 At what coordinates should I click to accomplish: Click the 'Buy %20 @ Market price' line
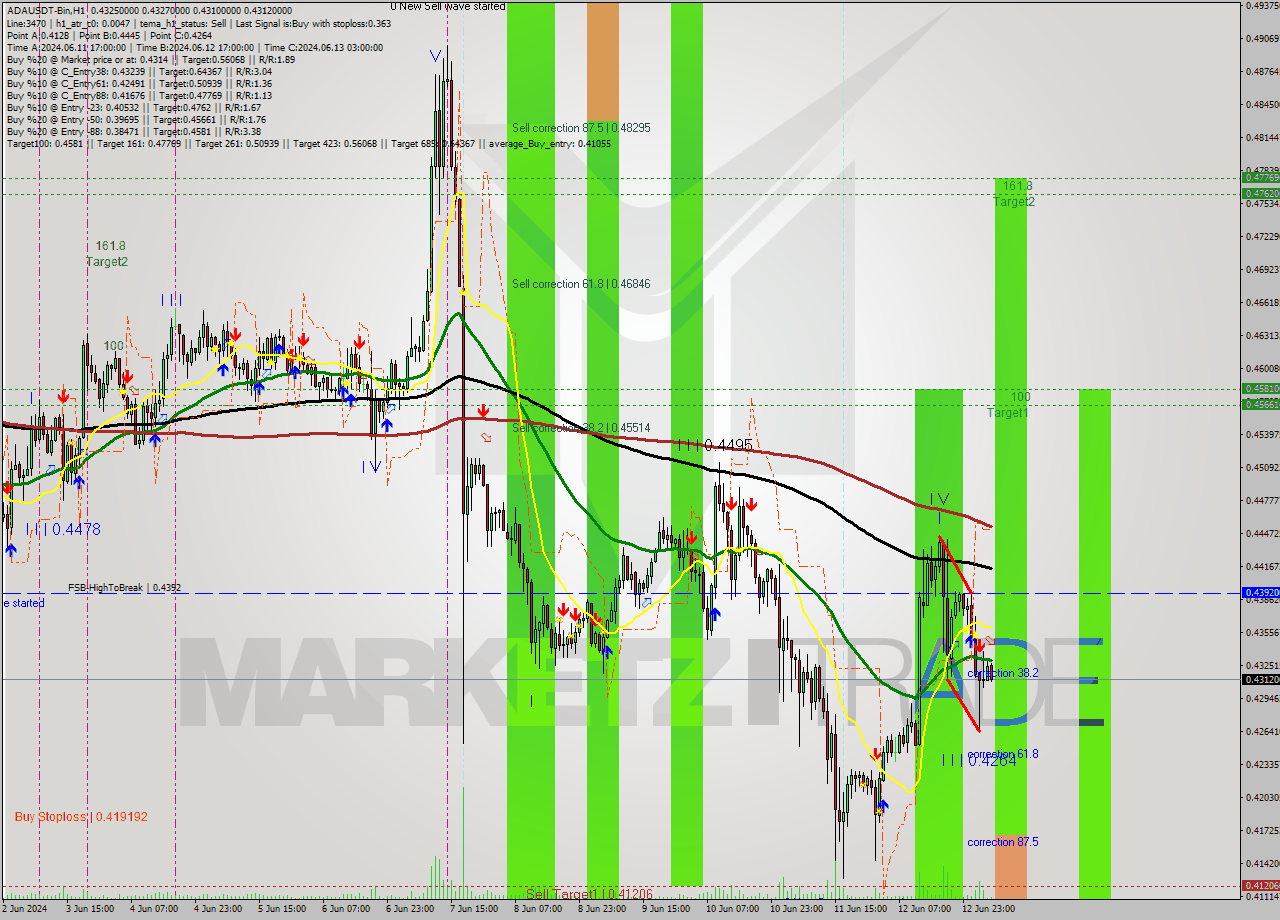click(x=149, y=60)
